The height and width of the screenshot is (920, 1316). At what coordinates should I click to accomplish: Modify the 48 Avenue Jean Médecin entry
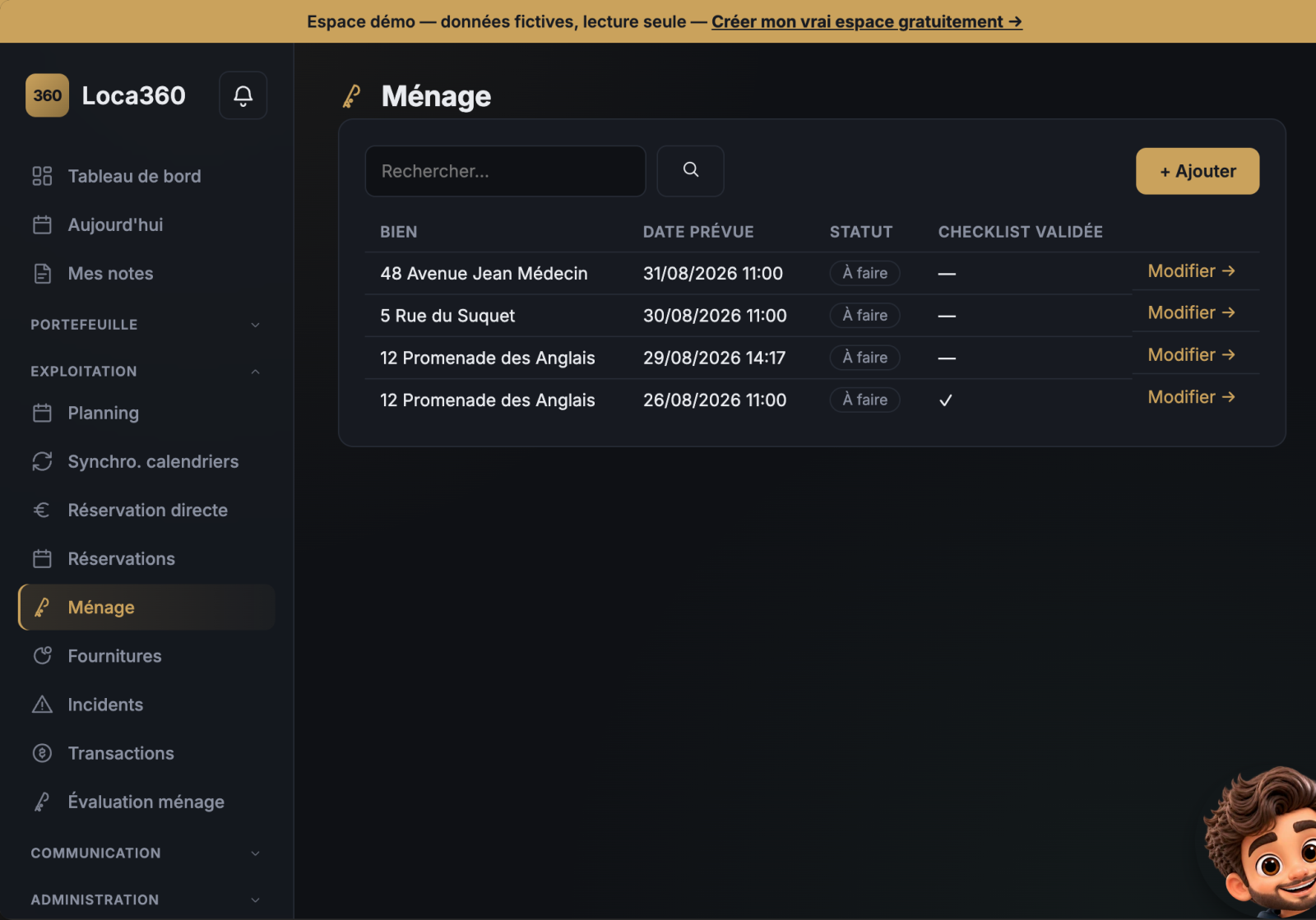[x=1191, y=271]
